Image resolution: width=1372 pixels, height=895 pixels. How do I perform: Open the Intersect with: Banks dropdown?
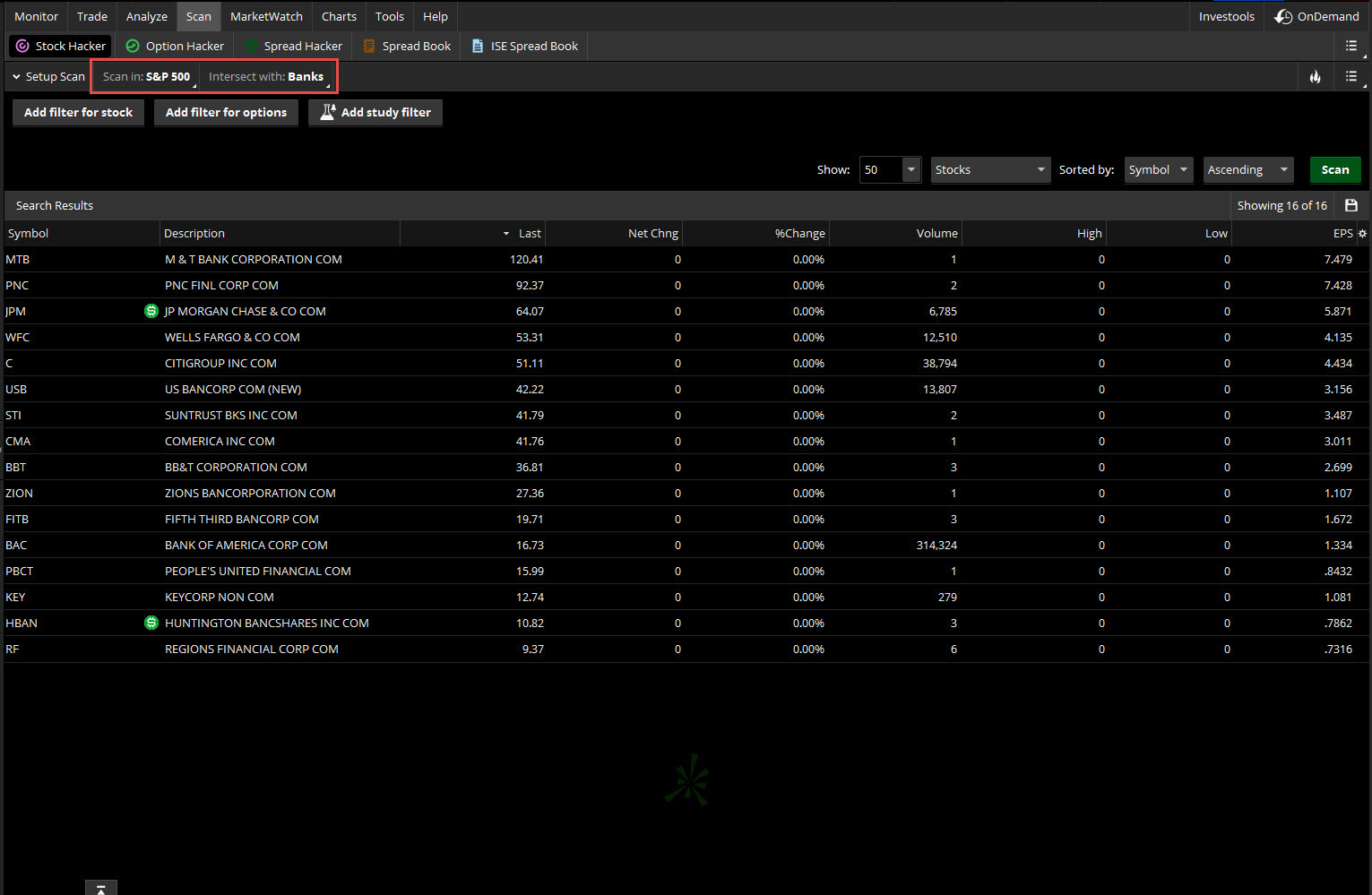(267, 77)
